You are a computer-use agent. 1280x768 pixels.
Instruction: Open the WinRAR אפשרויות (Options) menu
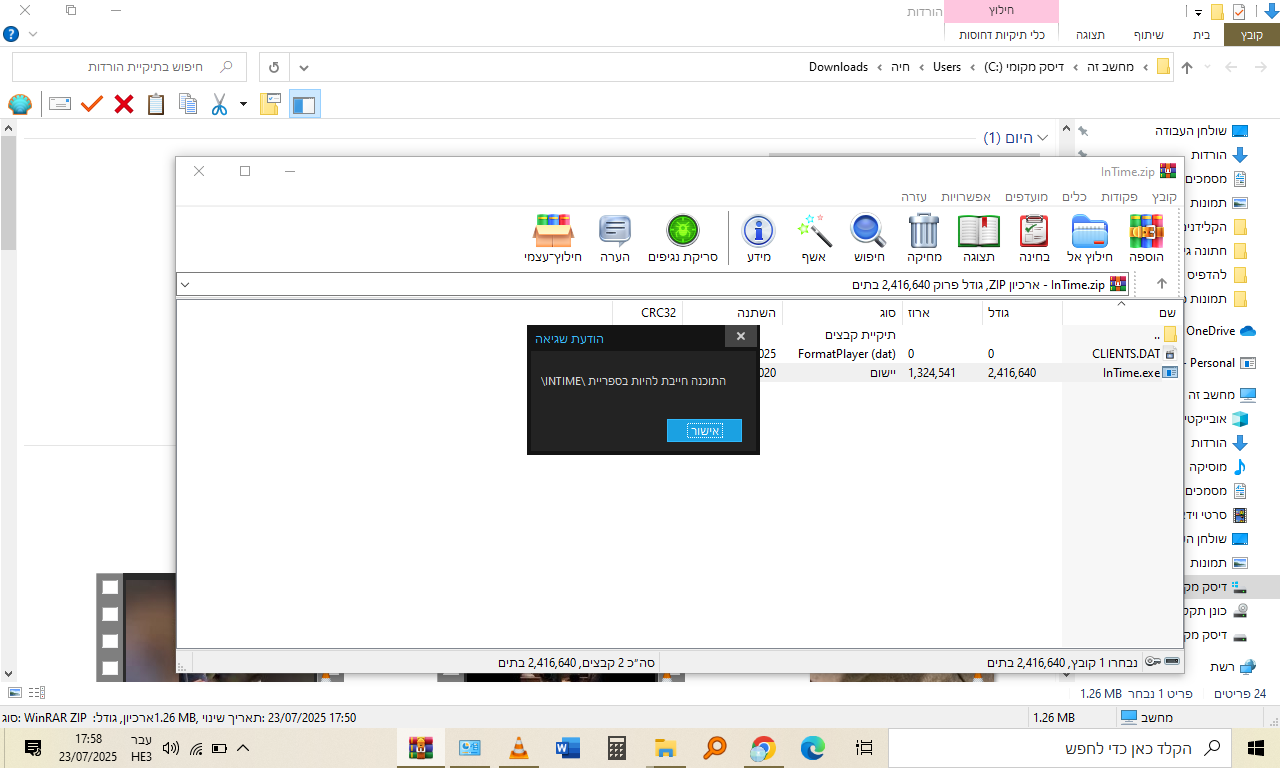[964, 197]
